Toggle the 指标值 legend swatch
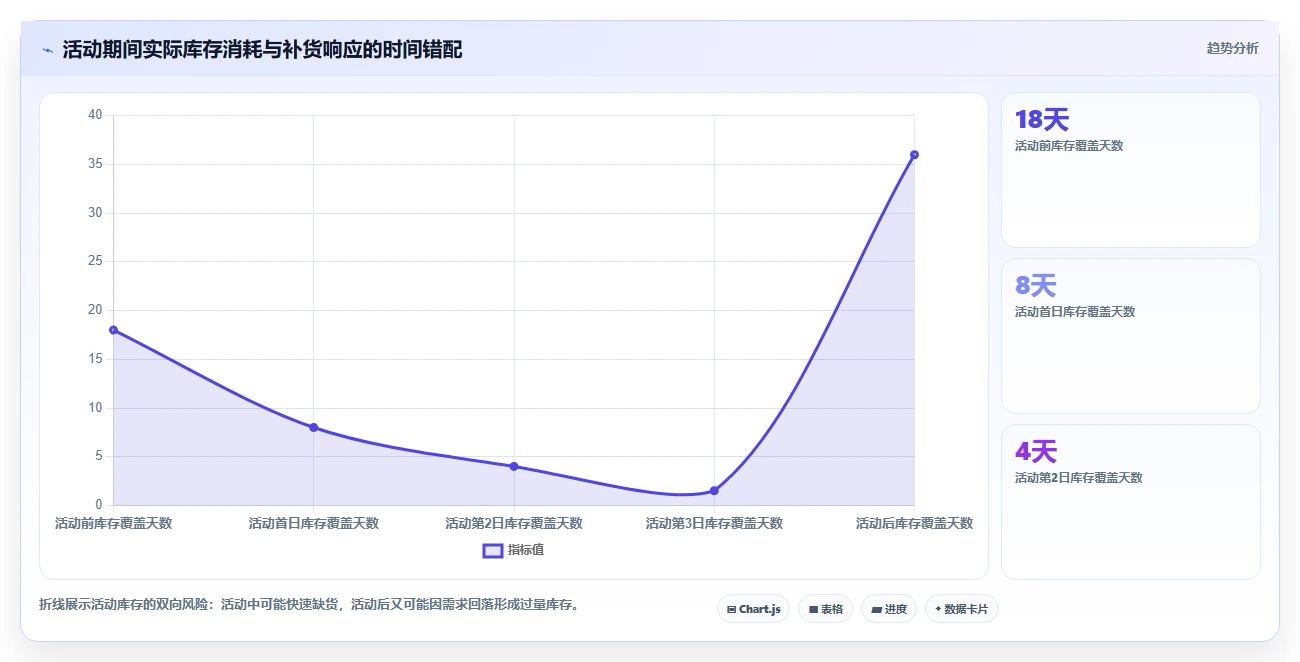The image size is (1300, 662). point(492,550)
